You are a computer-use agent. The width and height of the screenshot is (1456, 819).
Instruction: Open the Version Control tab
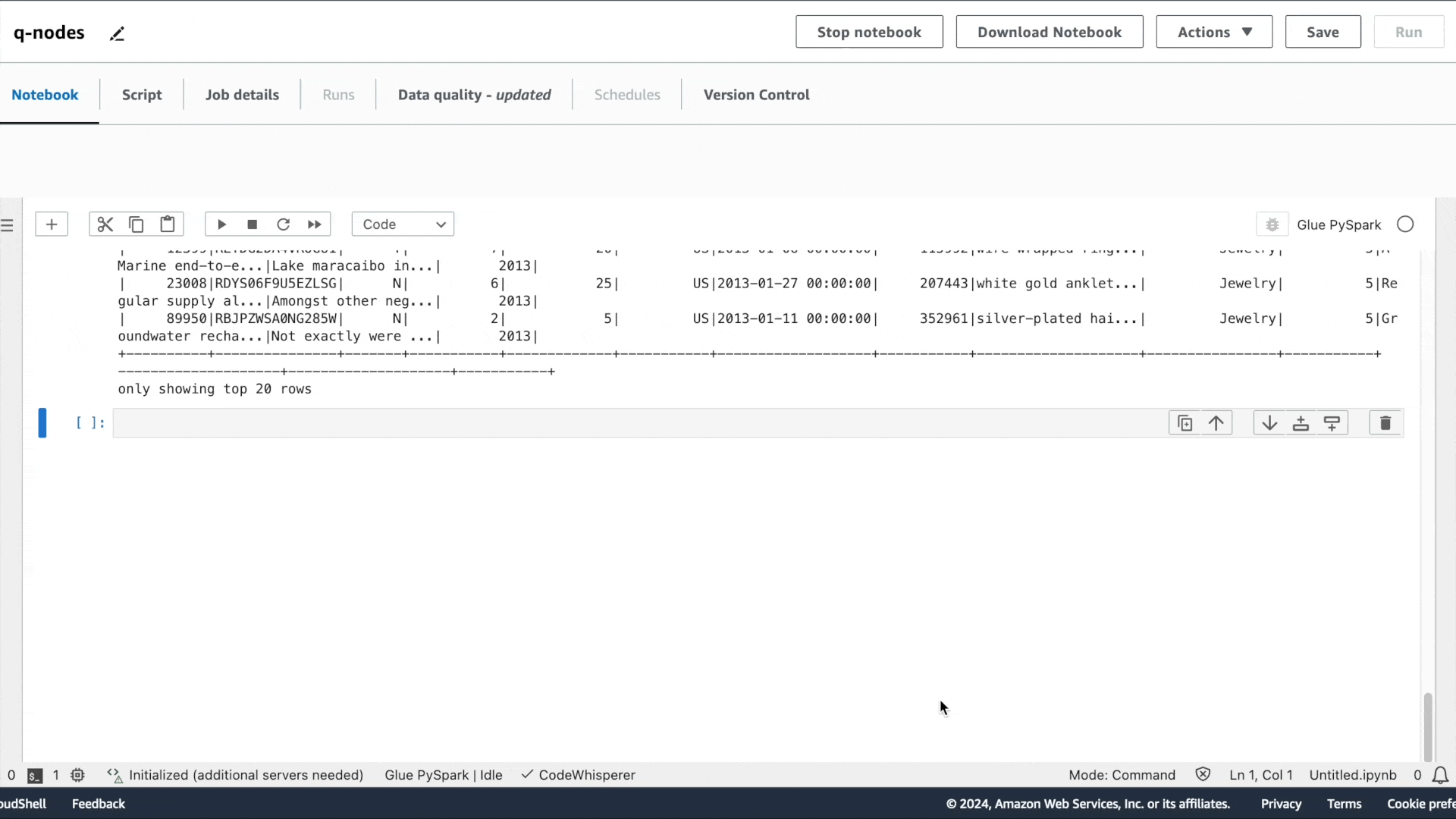(x=756, y=95)
